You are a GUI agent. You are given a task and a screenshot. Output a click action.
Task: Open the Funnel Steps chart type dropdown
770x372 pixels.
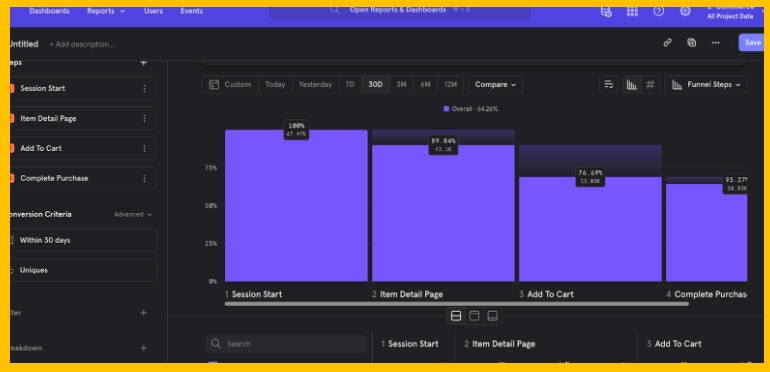click(706, 84)
